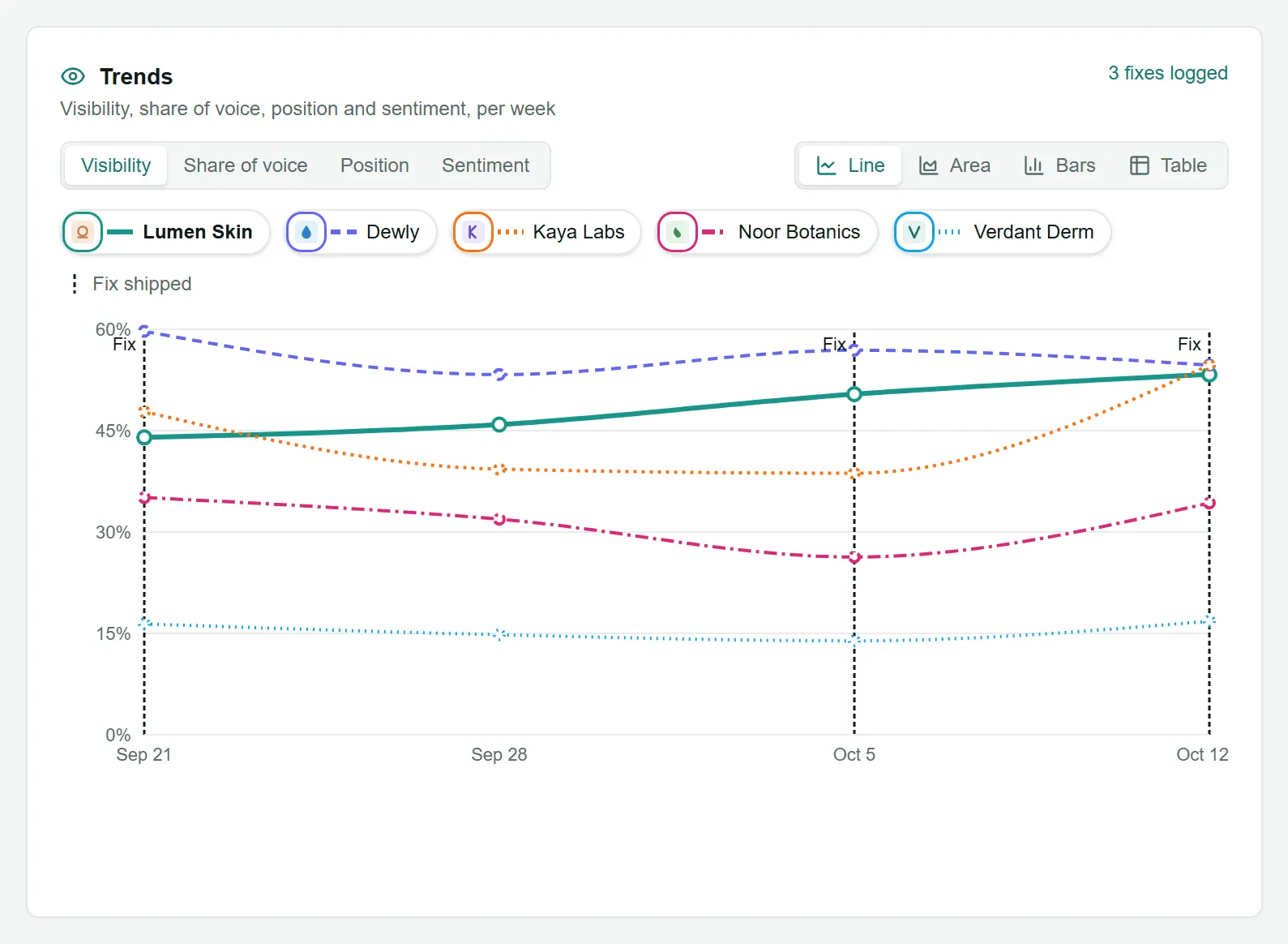Click the Sep 28 axis label

tap(499, 754)
